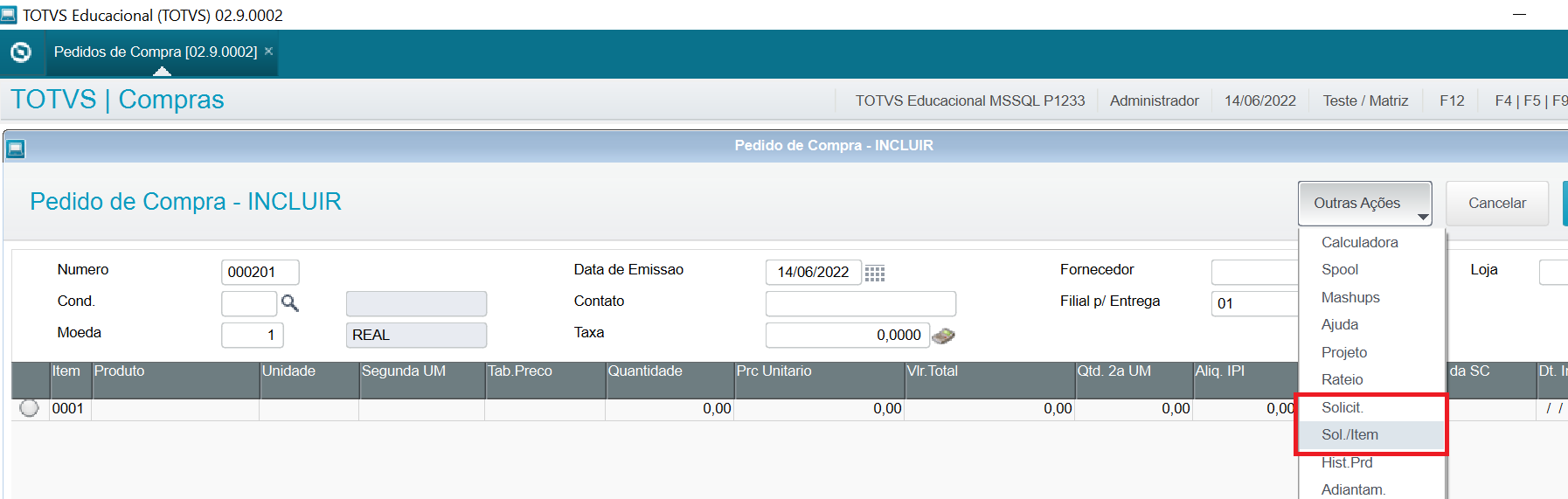
Task: Click the Moeda field with value 1
Action: (x=253, y=335)
